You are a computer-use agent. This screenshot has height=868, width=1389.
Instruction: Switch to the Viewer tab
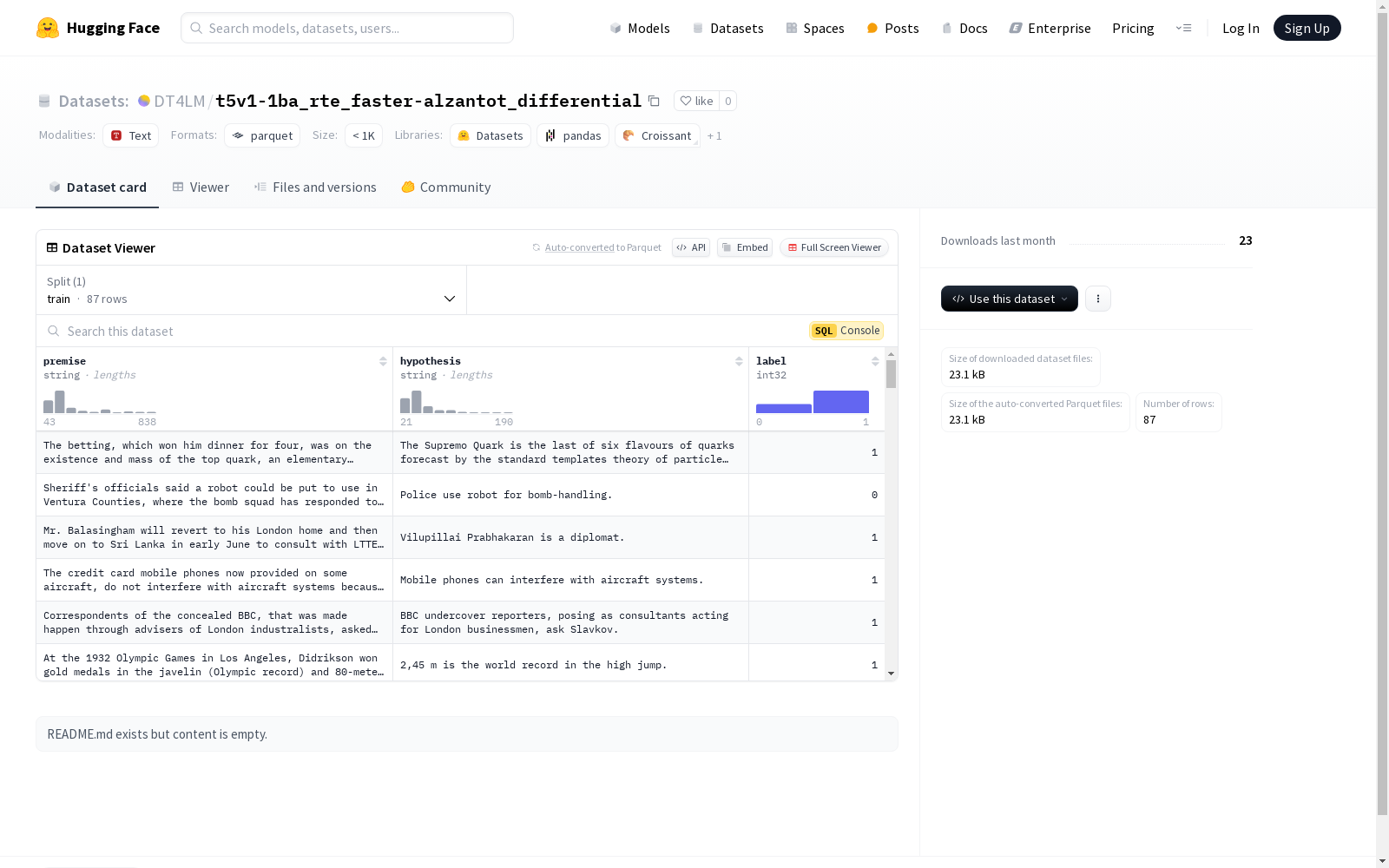[x=201, y=187]
